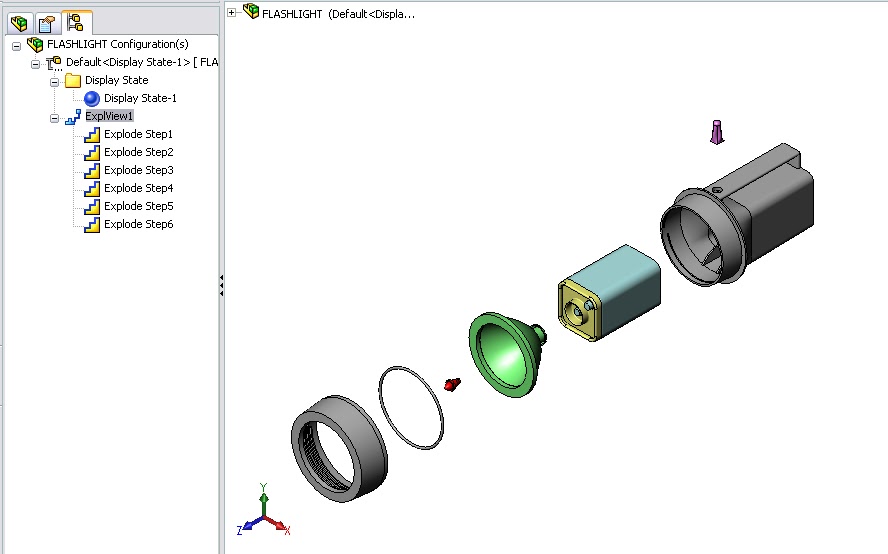Collapse the Default<Display State-1> configuration node
Image resolution: width=888 pixels, height=554 pixels.
(x=35, y=64)
